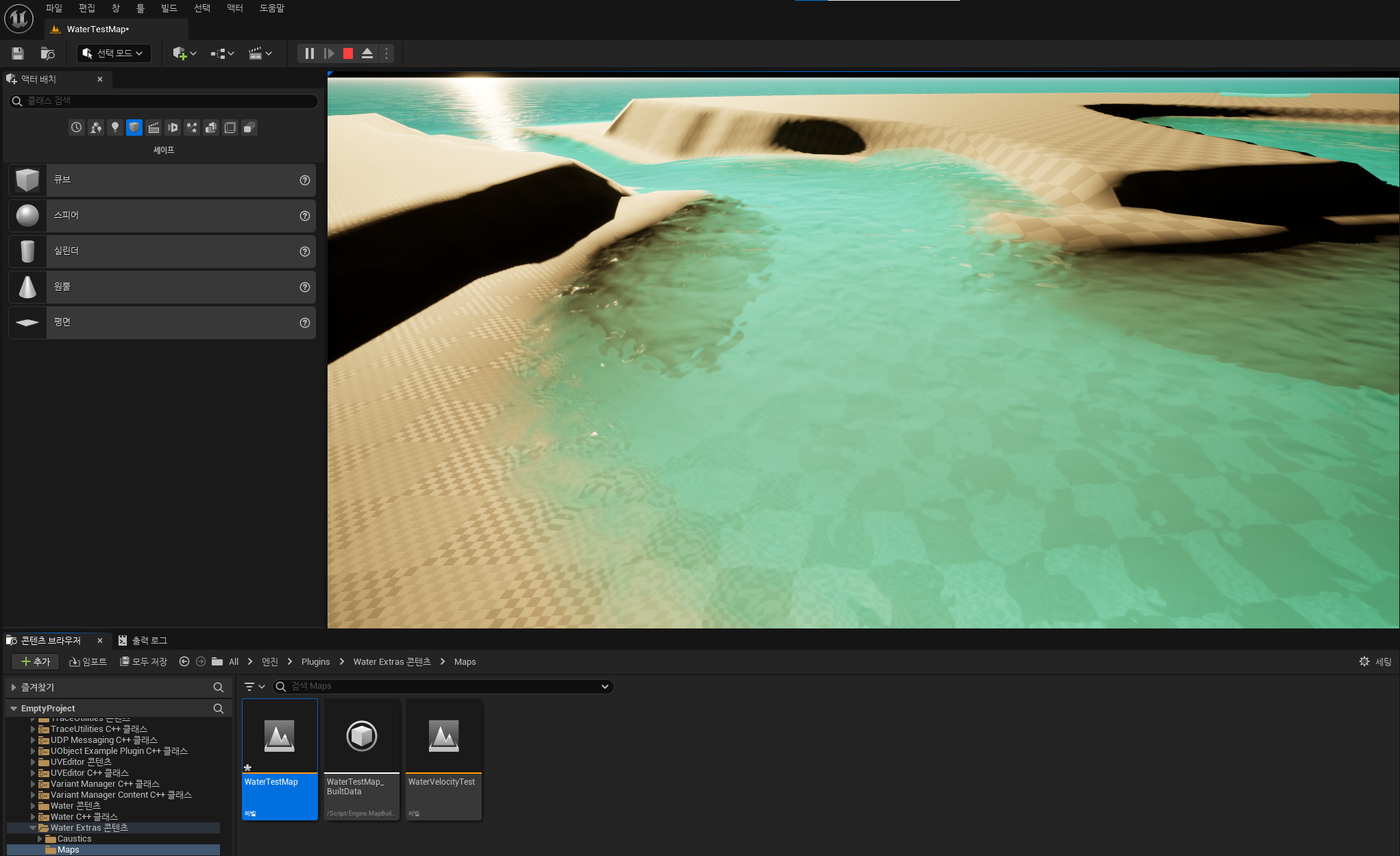The width and height of the screenshot is (1400, 856).
Task: Open the browse-to-asset folder search icon
Action: coord(47,53)
